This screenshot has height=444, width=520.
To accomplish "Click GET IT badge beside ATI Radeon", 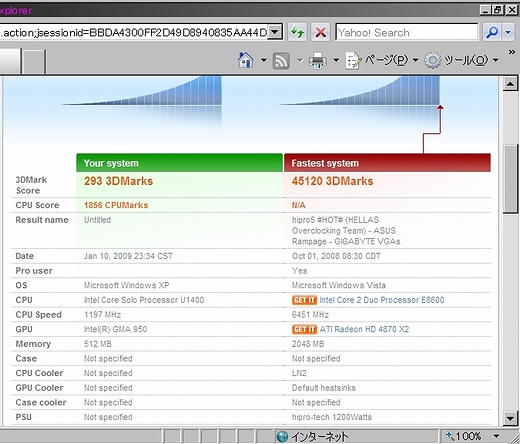I will coord(304,329).
